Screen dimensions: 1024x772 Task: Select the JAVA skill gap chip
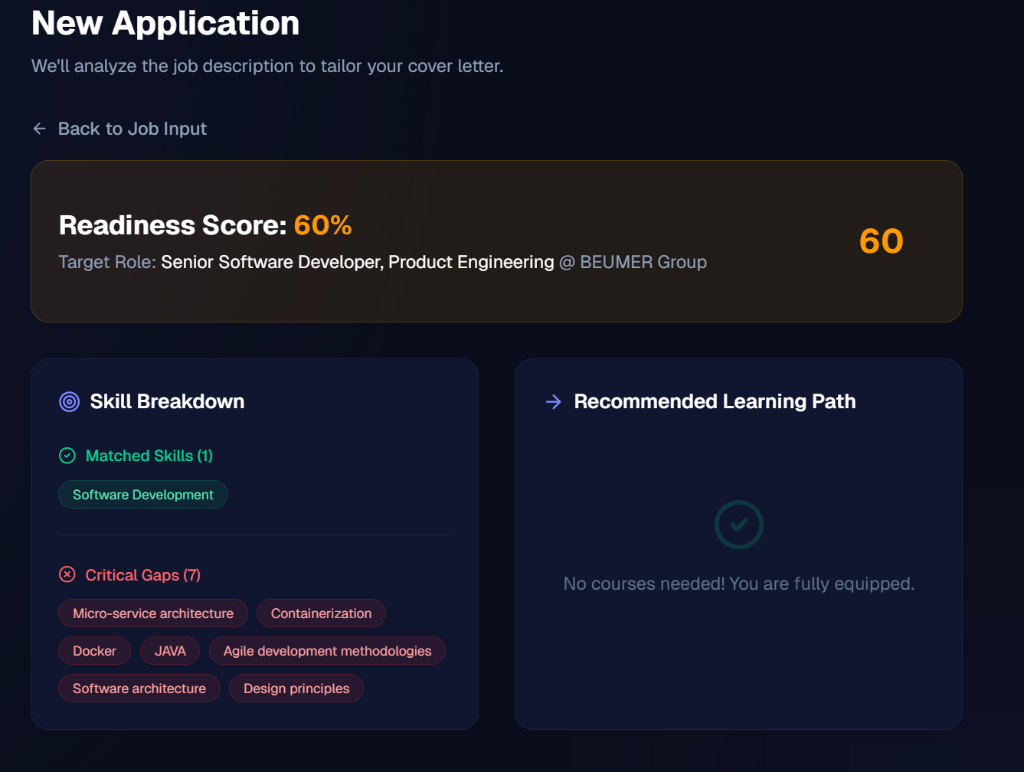point(169,650)
